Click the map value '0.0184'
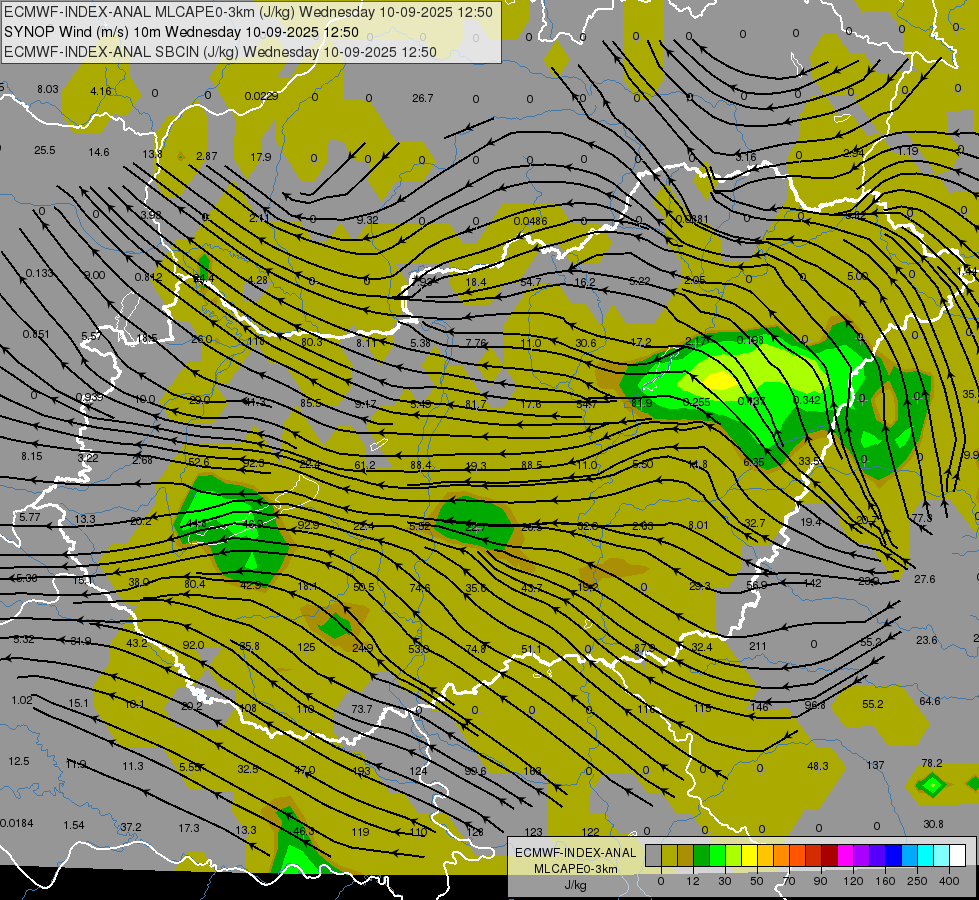 coord(17,823)
